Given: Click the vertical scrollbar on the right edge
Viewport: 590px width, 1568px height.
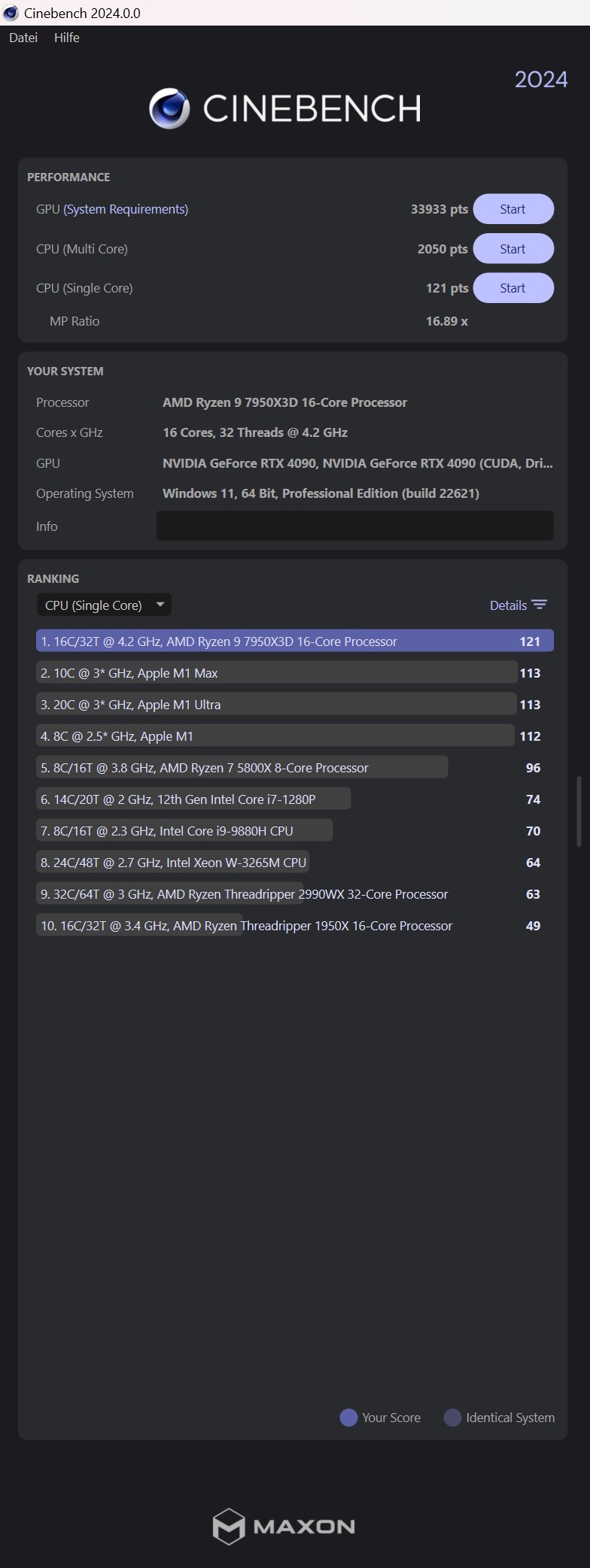Looking at the screenshot, I should click(x=579, y=811).
